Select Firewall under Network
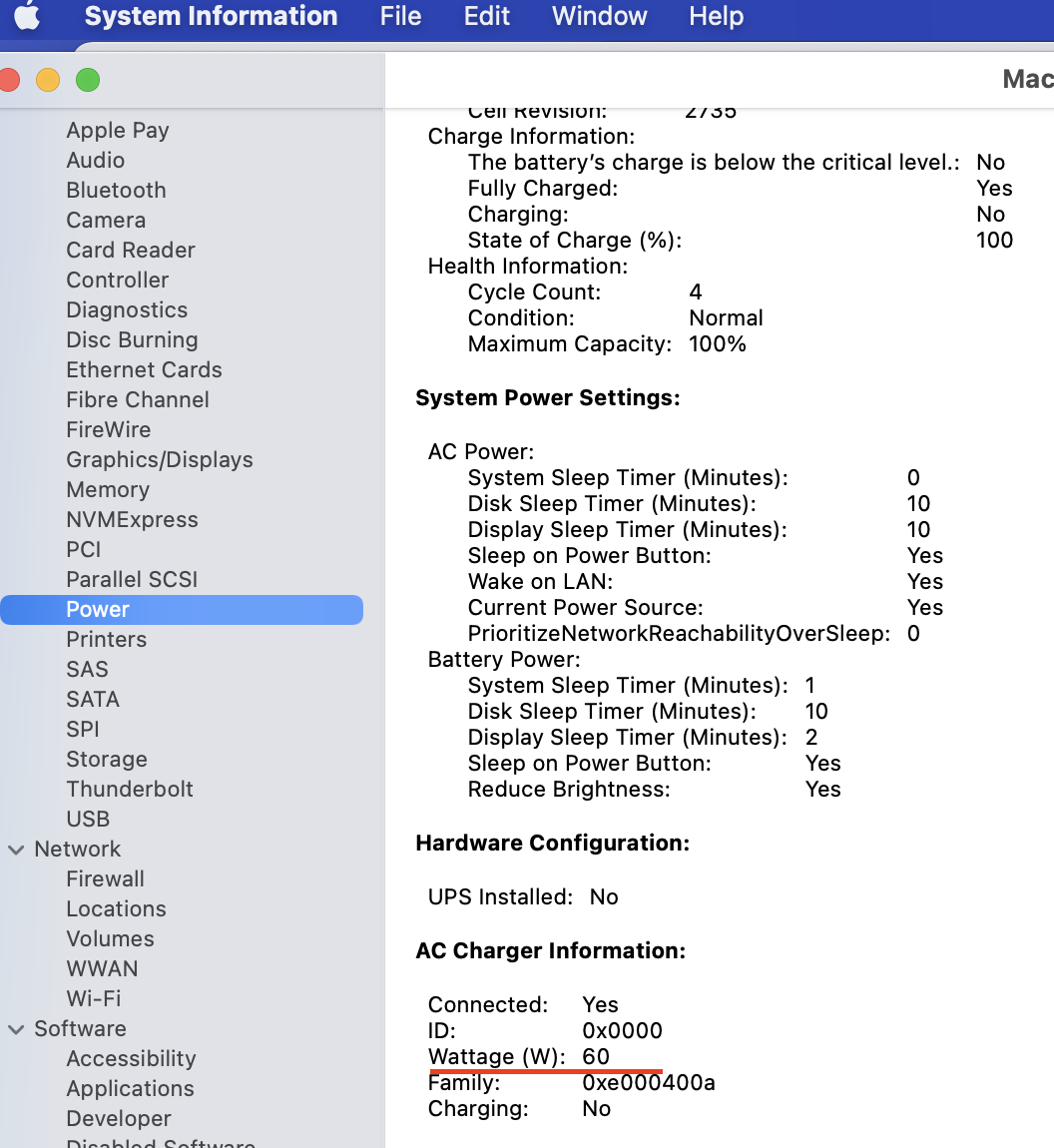The width and height of the screenshot is (1054, 1148). [x=106, y=878]
